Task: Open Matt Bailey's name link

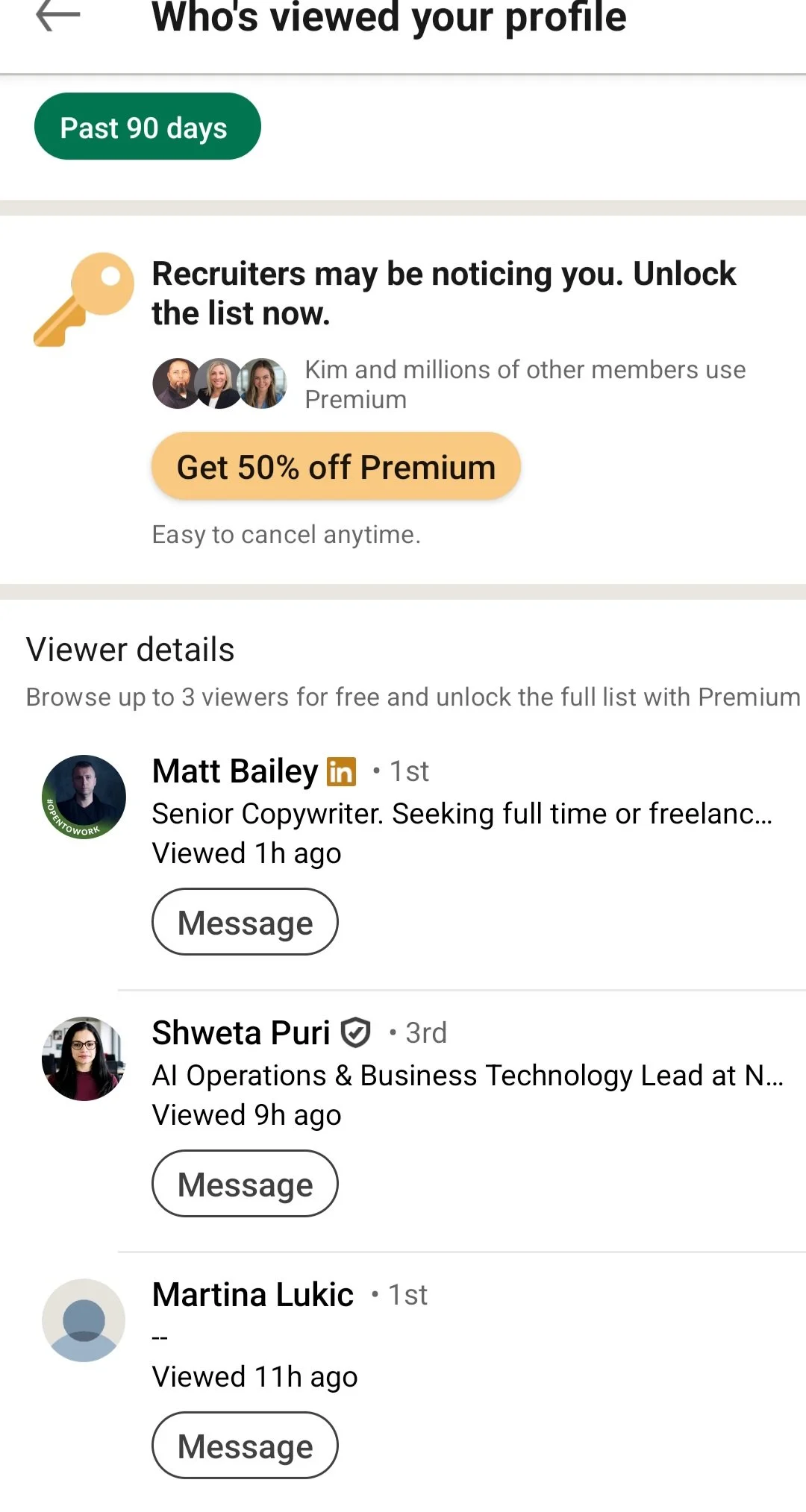Action: tap(235, 771)
